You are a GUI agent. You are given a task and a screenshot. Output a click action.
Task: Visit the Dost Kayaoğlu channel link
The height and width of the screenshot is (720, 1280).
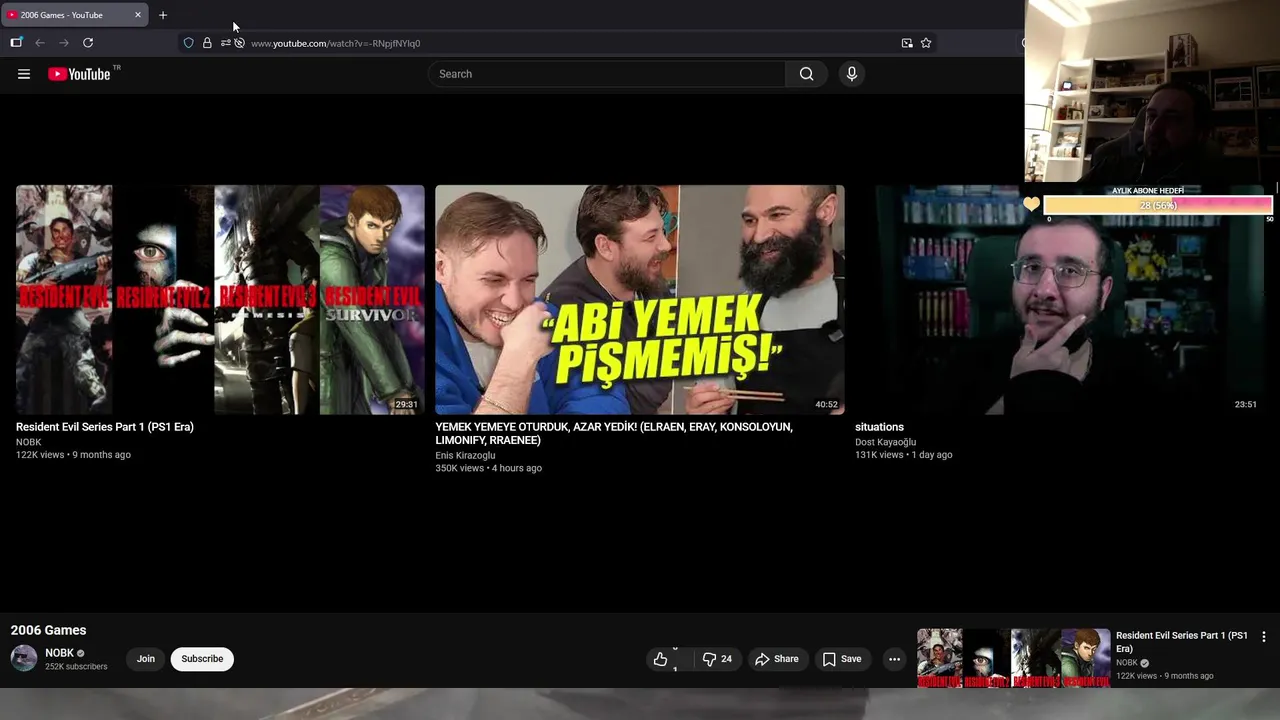pos(885,442)
